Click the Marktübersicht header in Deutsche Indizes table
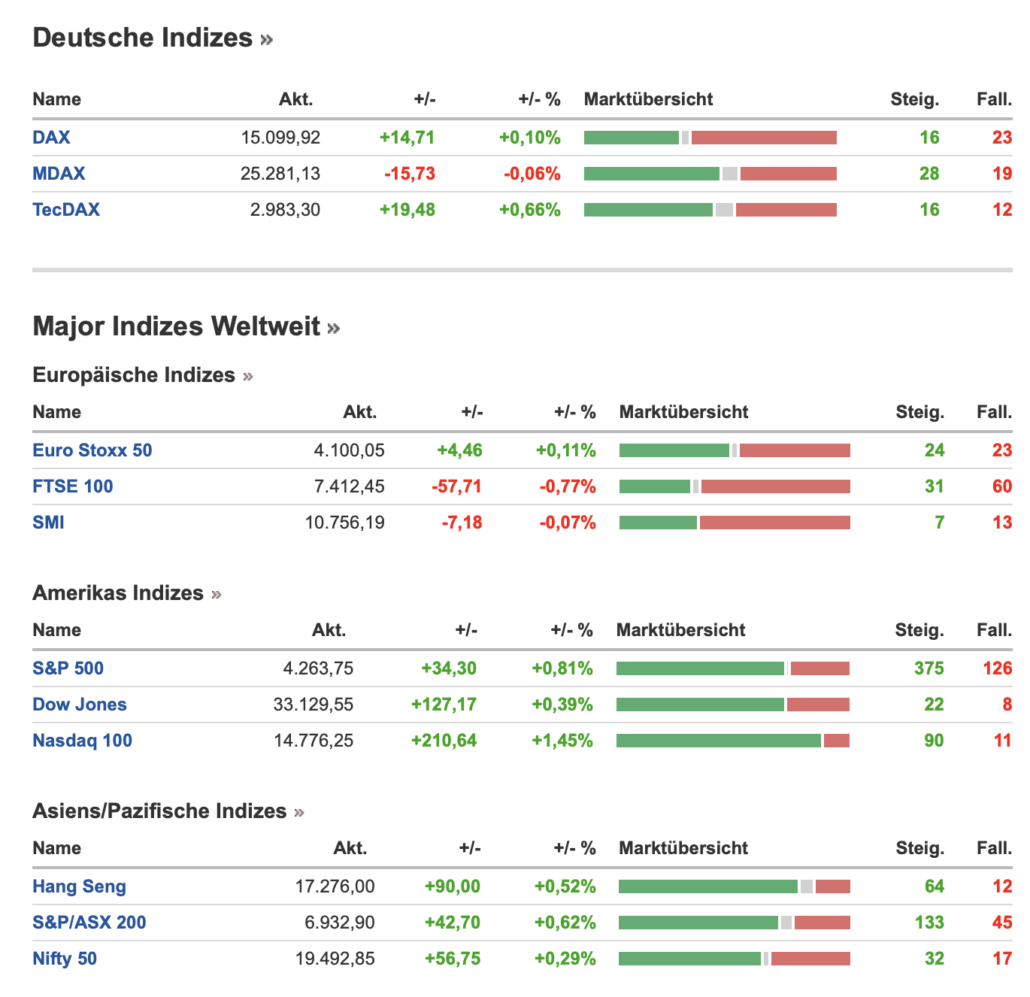1030x997 pixels. pos(648,99)
